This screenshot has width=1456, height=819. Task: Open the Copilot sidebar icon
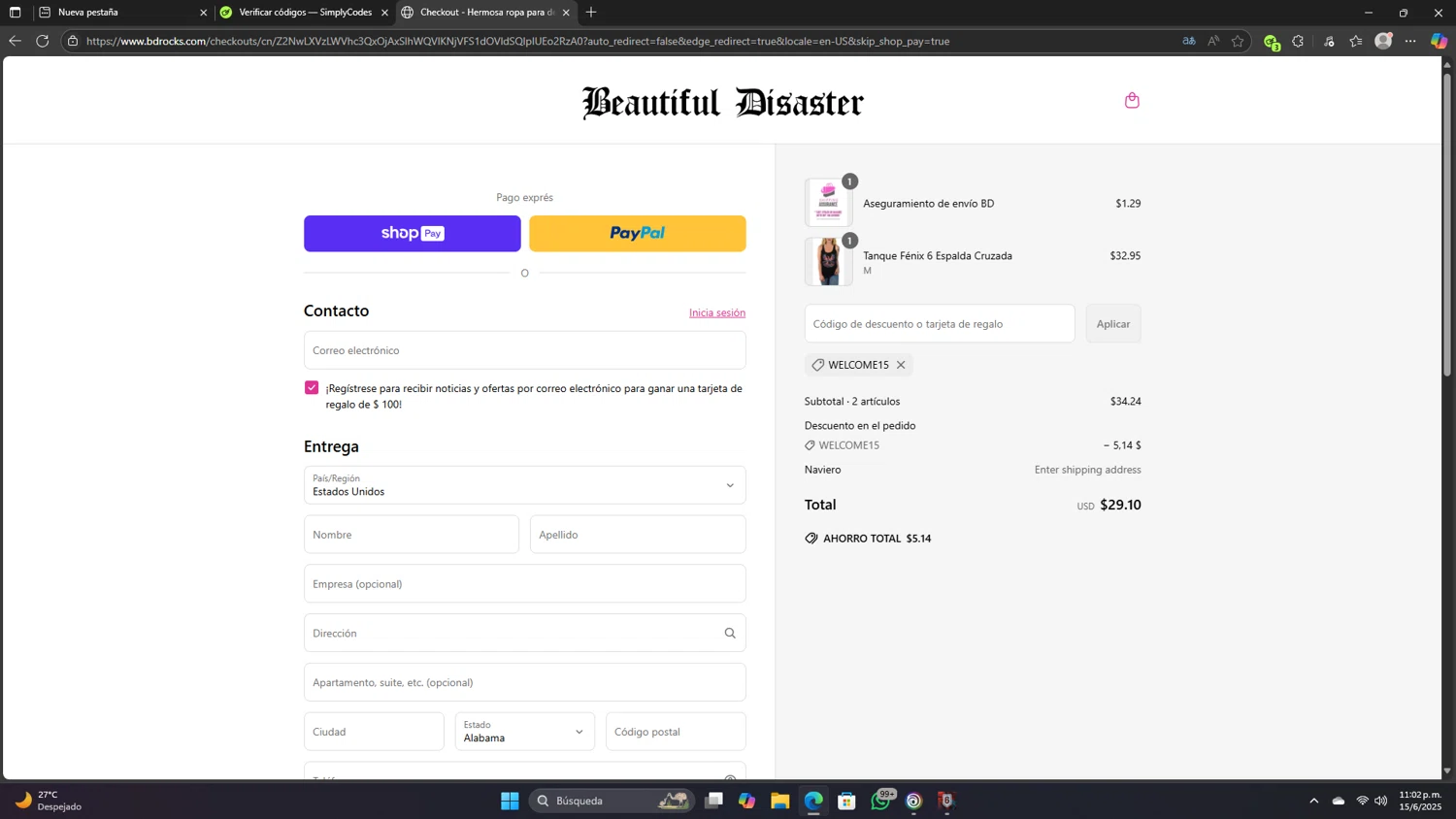(1439, 41)
